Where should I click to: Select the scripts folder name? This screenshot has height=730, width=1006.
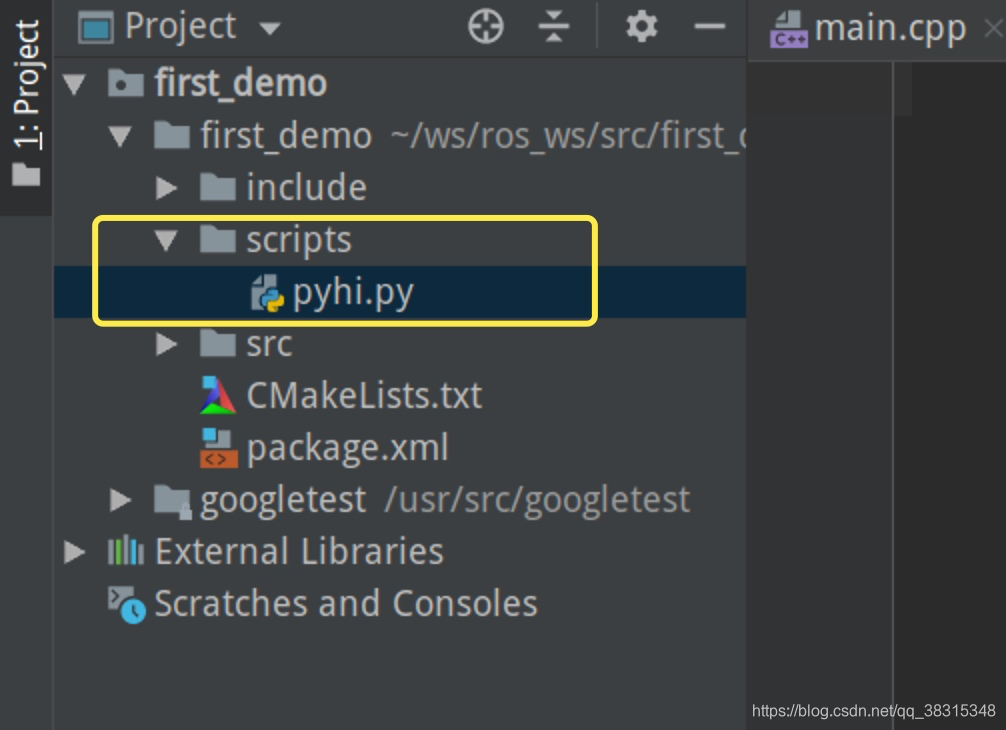(x=299, y=241)
